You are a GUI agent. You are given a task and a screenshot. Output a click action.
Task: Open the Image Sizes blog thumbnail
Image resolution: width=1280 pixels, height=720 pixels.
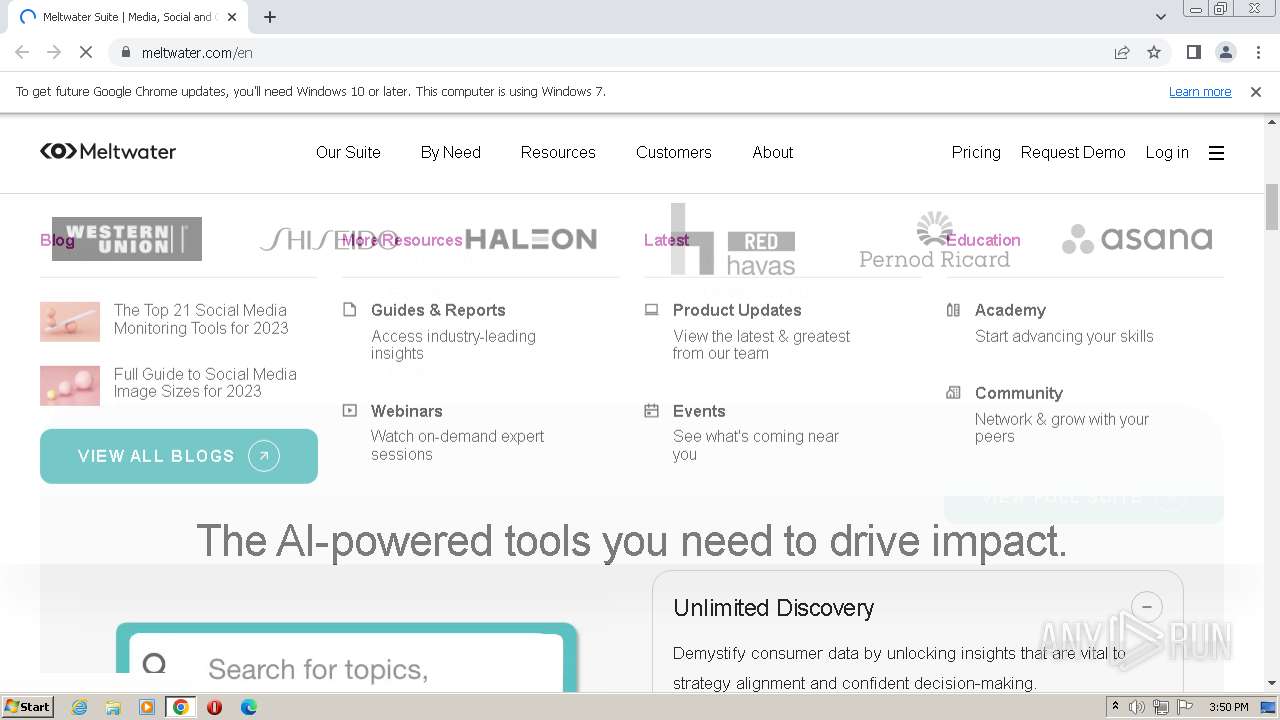[70, 385]
